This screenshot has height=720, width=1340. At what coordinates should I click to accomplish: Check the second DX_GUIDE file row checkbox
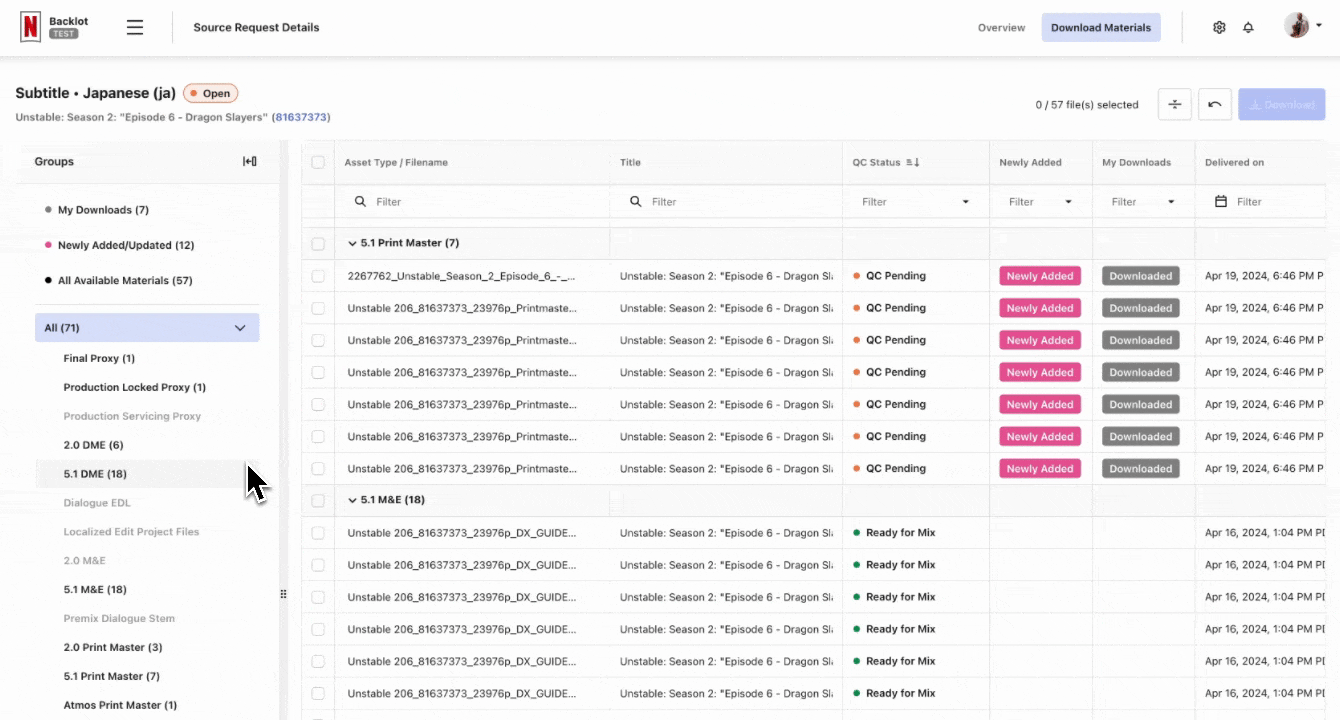coord(318,565)
